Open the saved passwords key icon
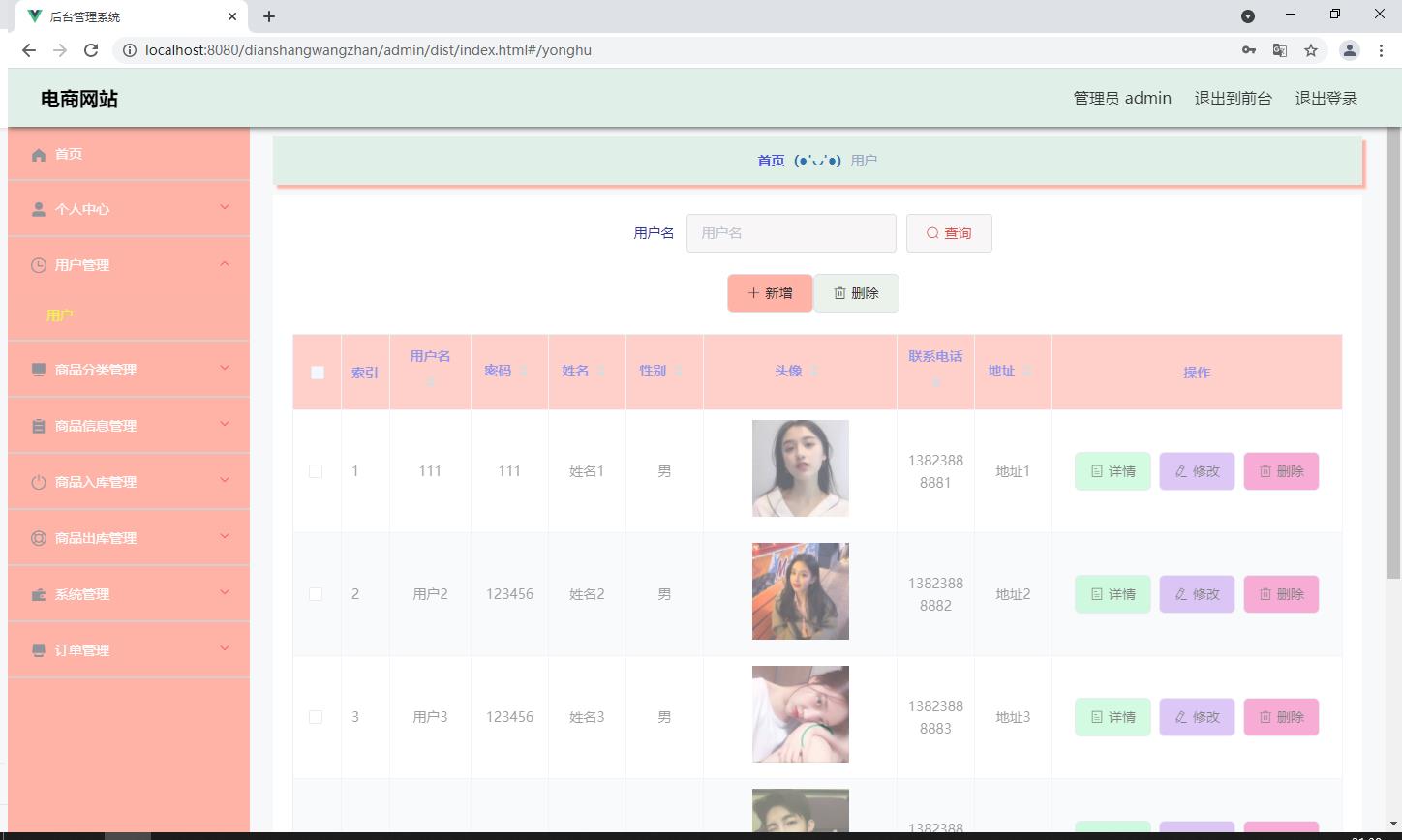 1249,50
